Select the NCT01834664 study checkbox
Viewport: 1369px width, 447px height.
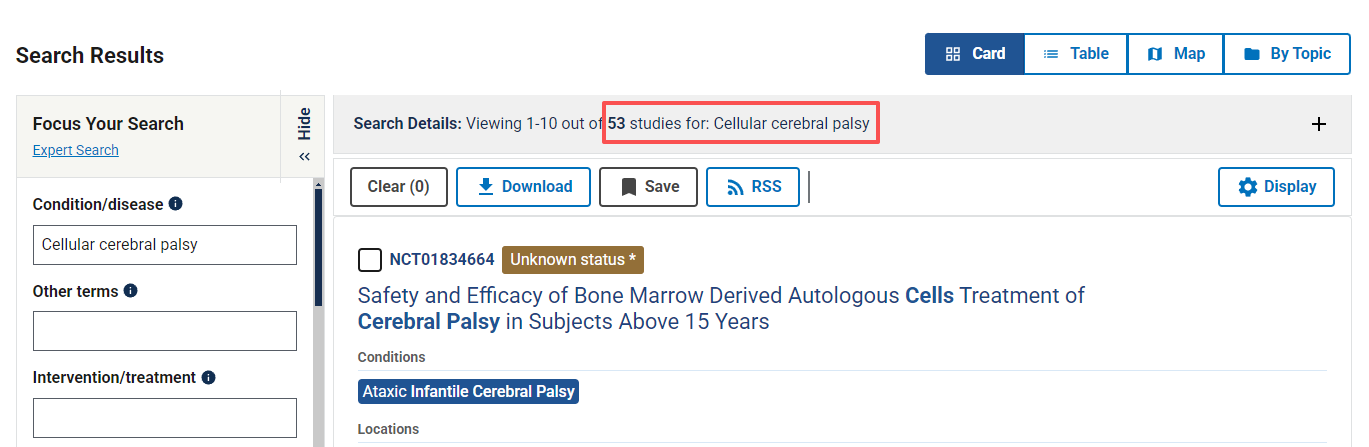click(x=370, y=260)
